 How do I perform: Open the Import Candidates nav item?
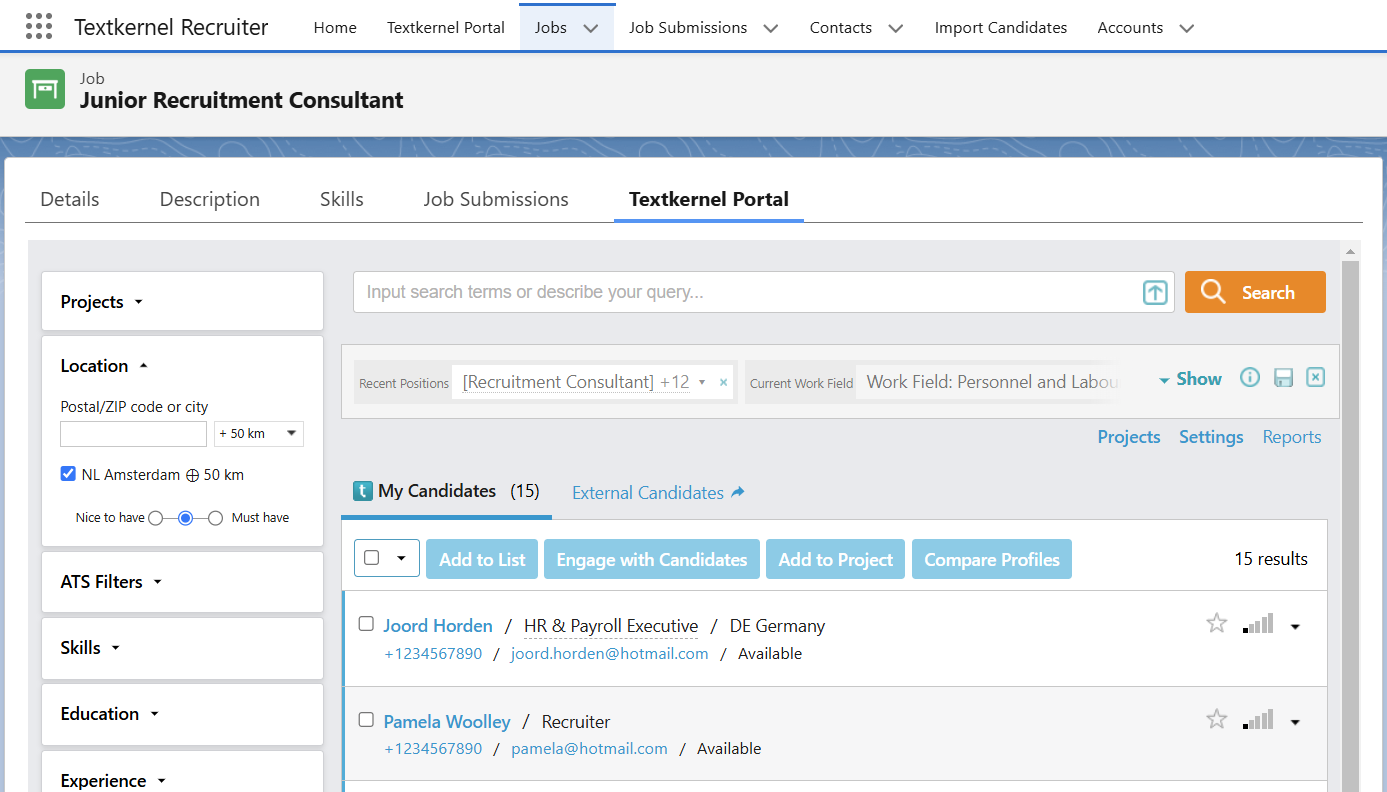[x=1001, y=28]
